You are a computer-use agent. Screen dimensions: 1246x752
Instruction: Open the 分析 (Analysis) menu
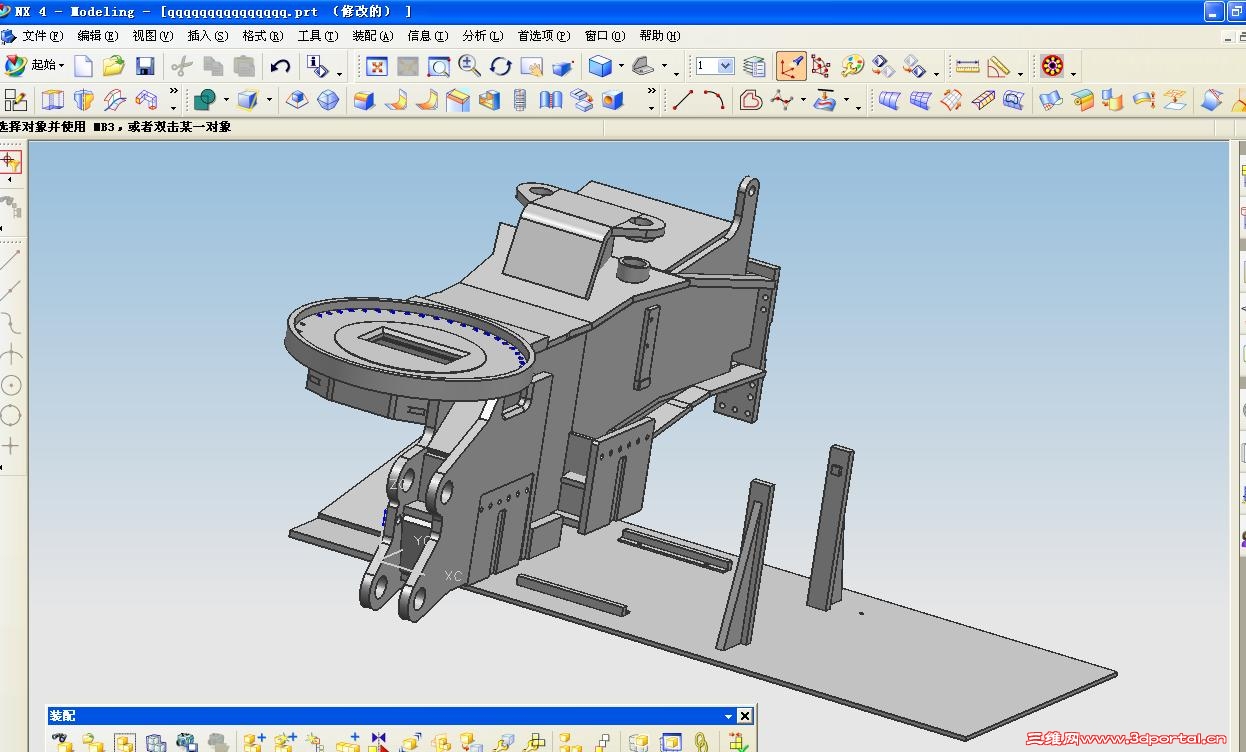(483, 36)
